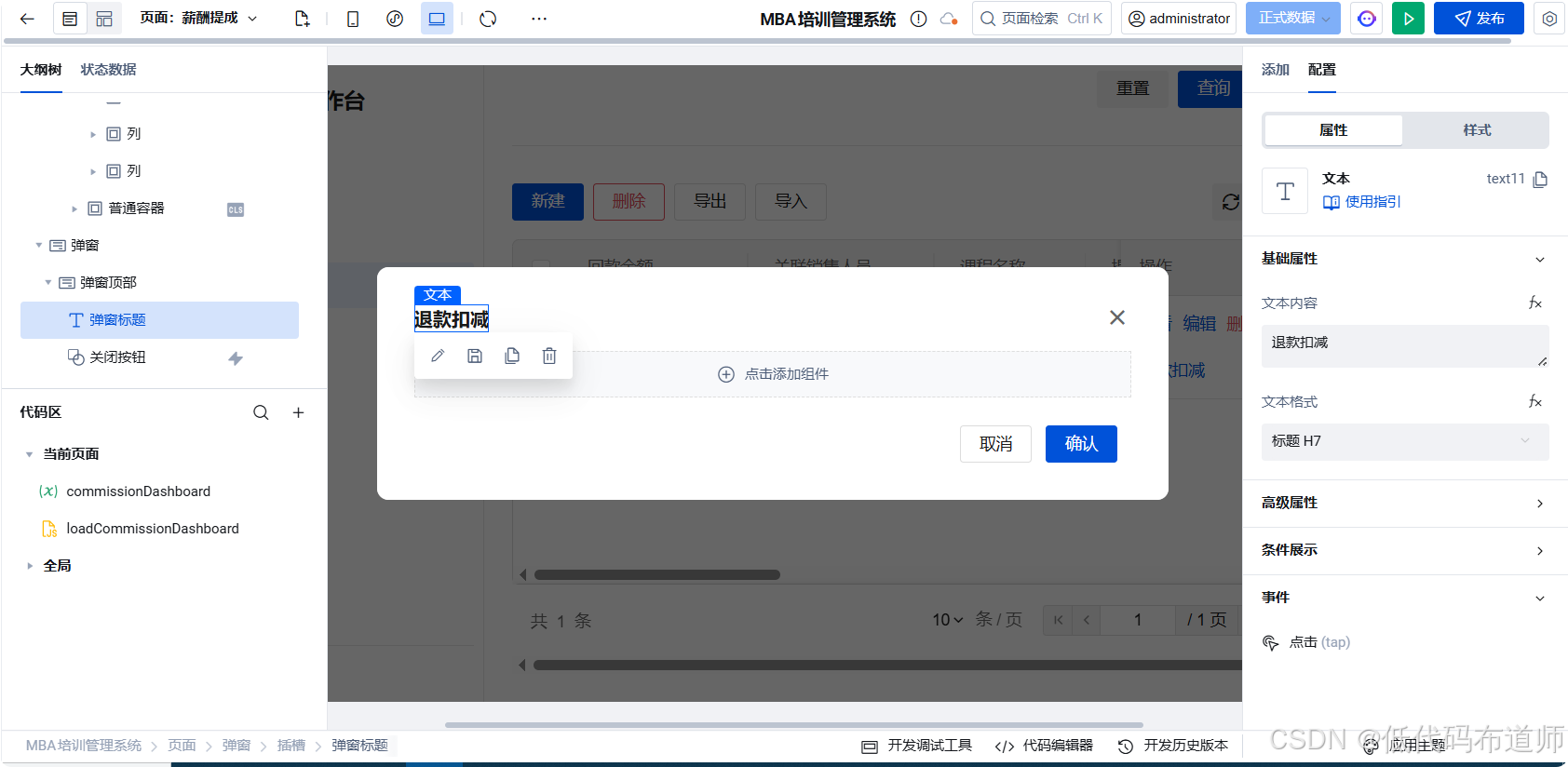The image size is (1568, 767).
Task: Collapse the 基础属性 section
Action: pyautogui.click(x=1540, y=260)
